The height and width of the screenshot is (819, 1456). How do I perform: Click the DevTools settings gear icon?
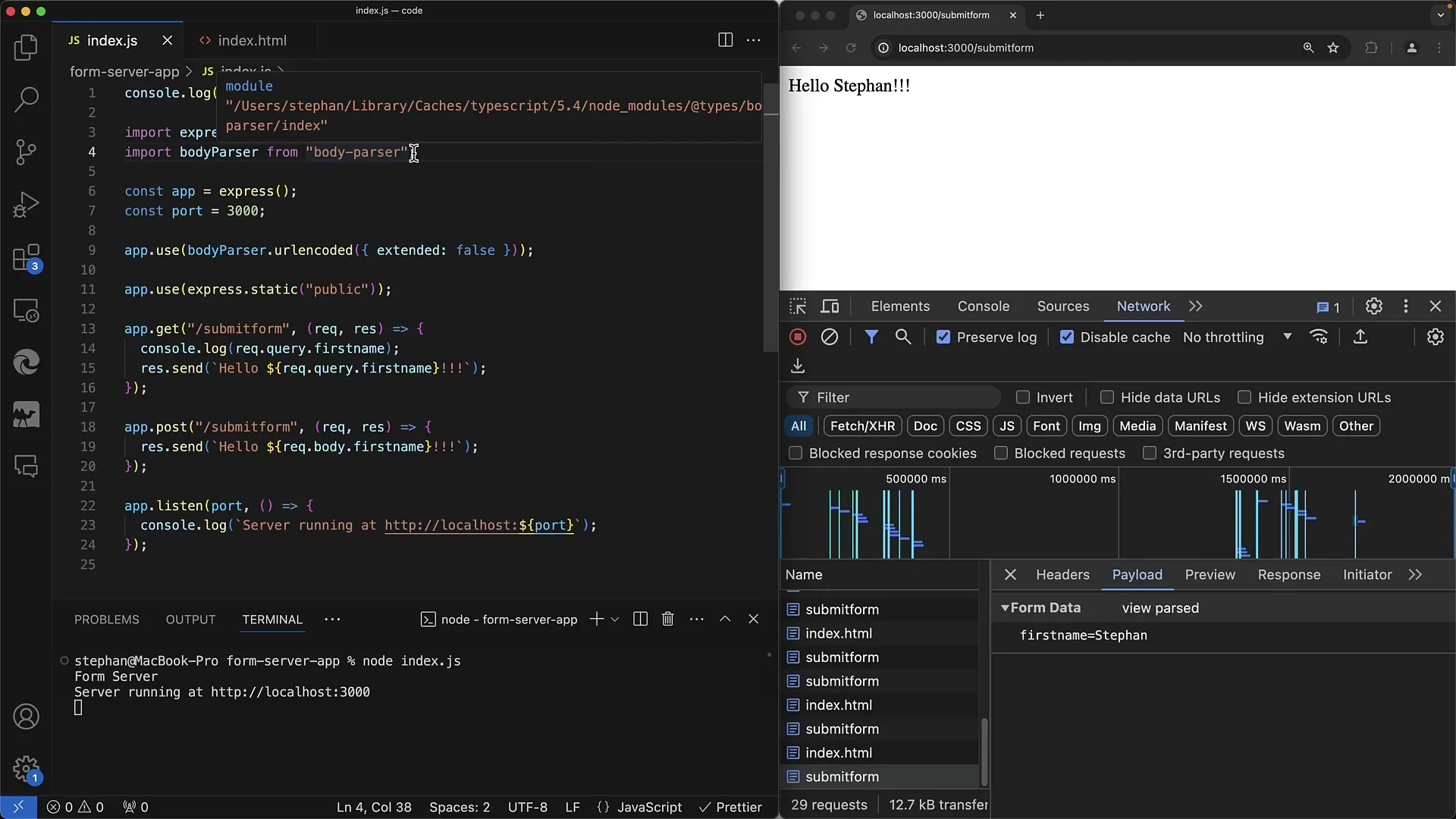point(1374,306)
